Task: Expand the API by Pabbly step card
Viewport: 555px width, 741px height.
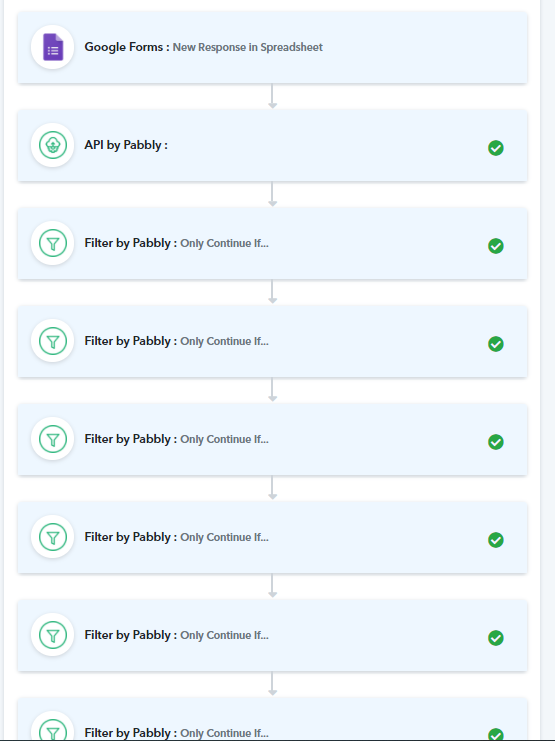Action: (x=272, y=145)
